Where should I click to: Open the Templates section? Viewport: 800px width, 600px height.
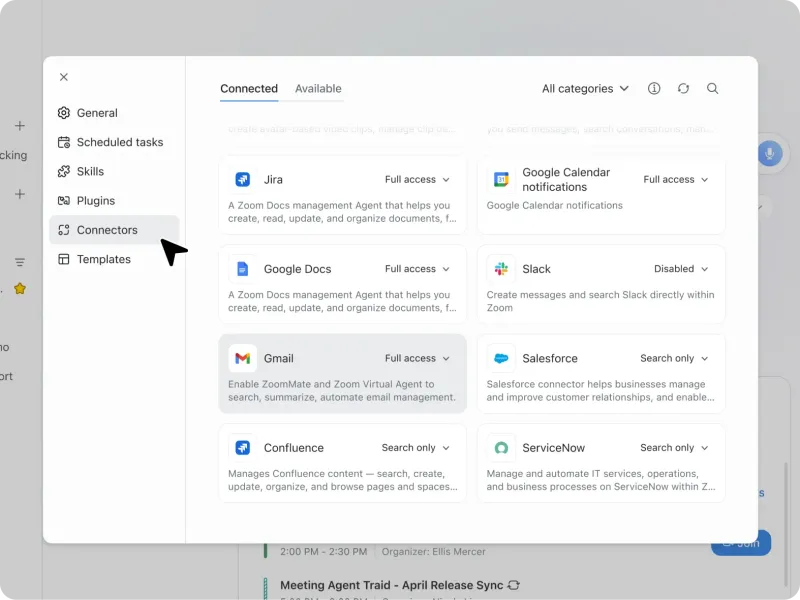[x=114, y=259]
